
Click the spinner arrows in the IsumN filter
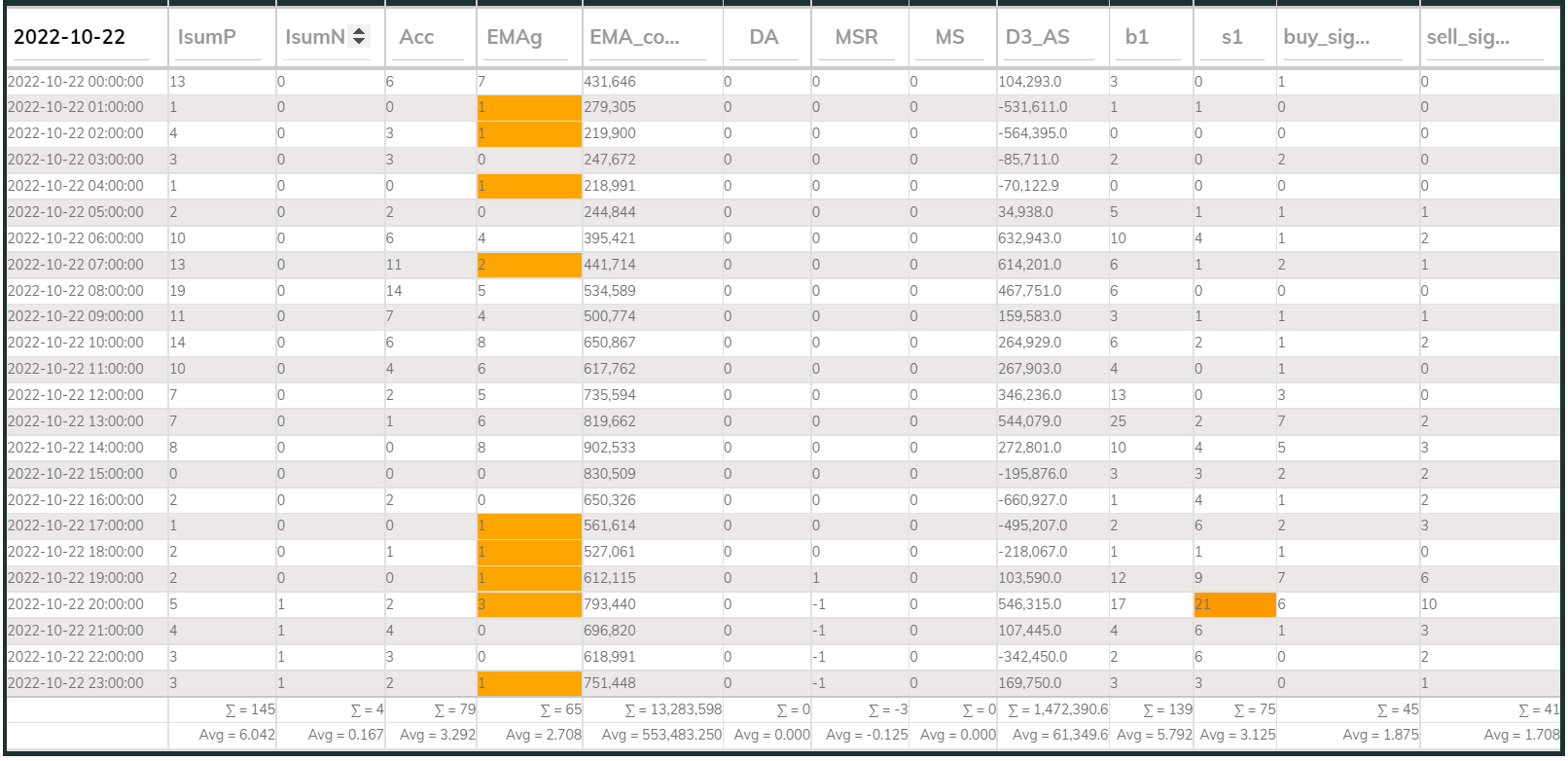click(x=359, y=36)
